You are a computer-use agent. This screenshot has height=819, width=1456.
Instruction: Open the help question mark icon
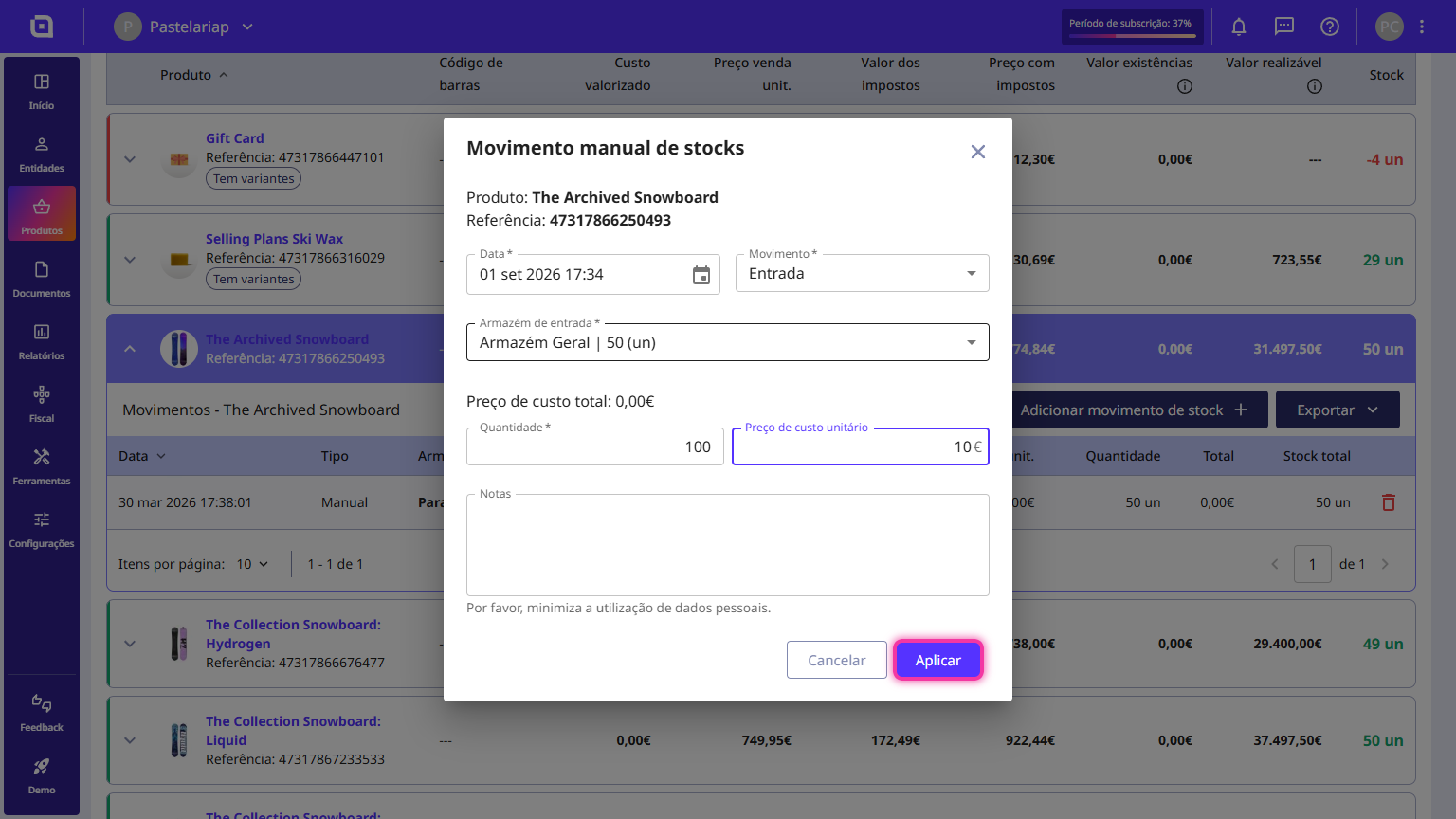tap(1330, 27)
